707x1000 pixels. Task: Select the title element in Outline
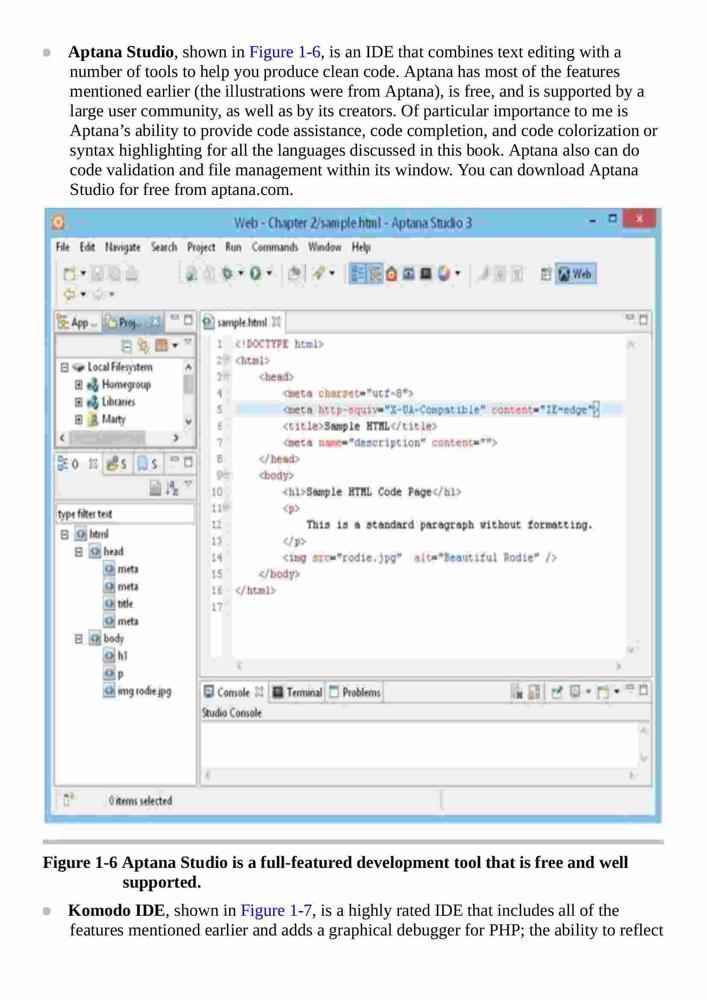click(125, 603)
